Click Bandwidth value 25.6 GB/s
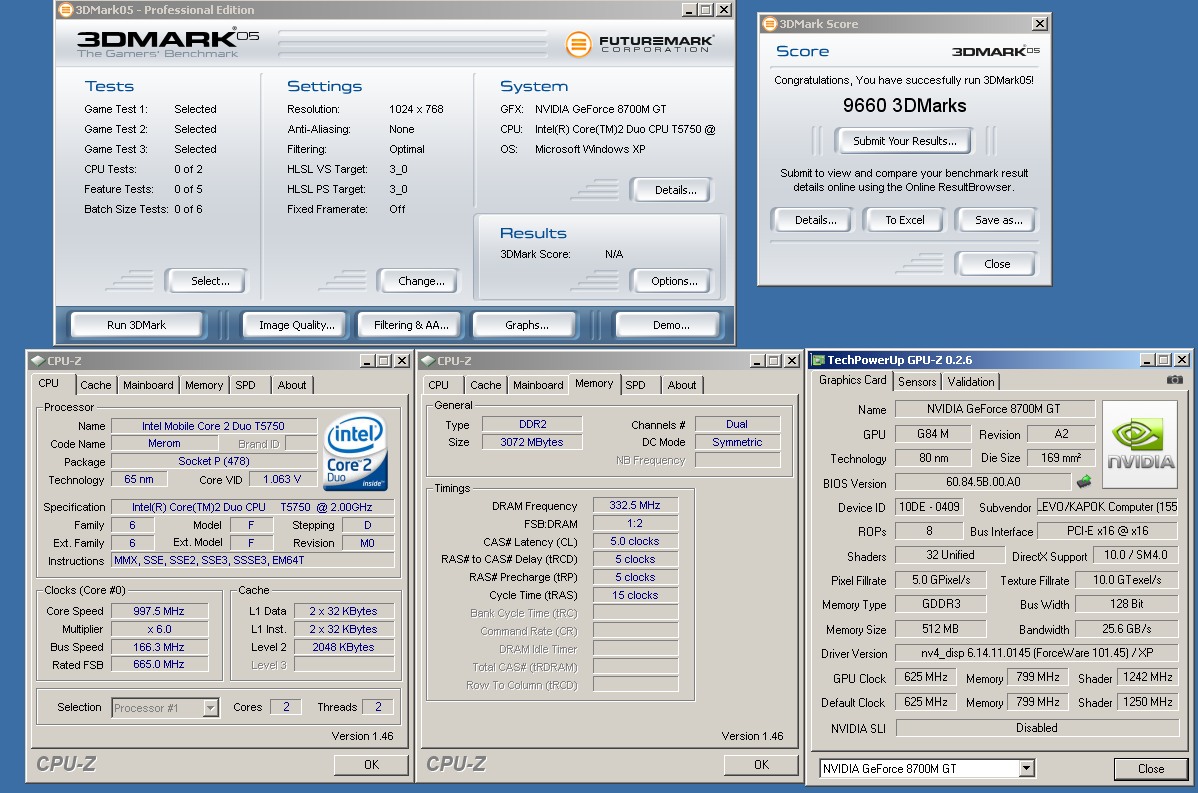This screenshot has width=1198, height=793. (1126, 629)
